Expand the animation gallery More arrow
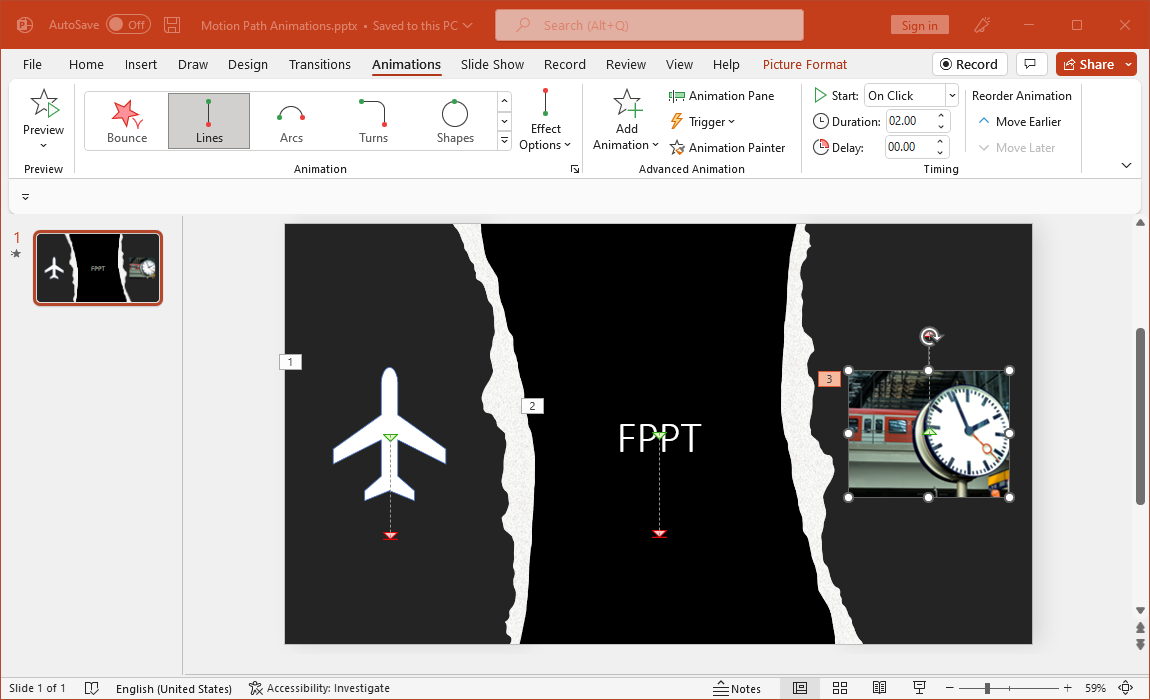1150x700 pixels. [x=504, y=141]
